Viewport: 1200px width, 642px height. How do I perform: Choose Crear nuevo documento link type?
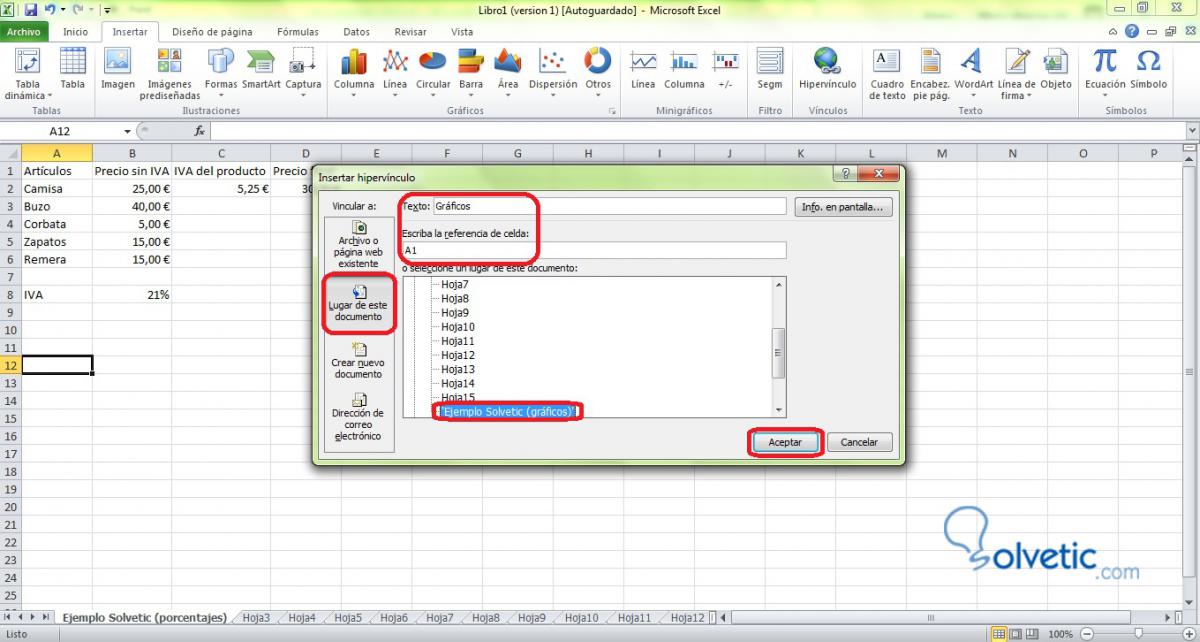[x=359, y=360]
